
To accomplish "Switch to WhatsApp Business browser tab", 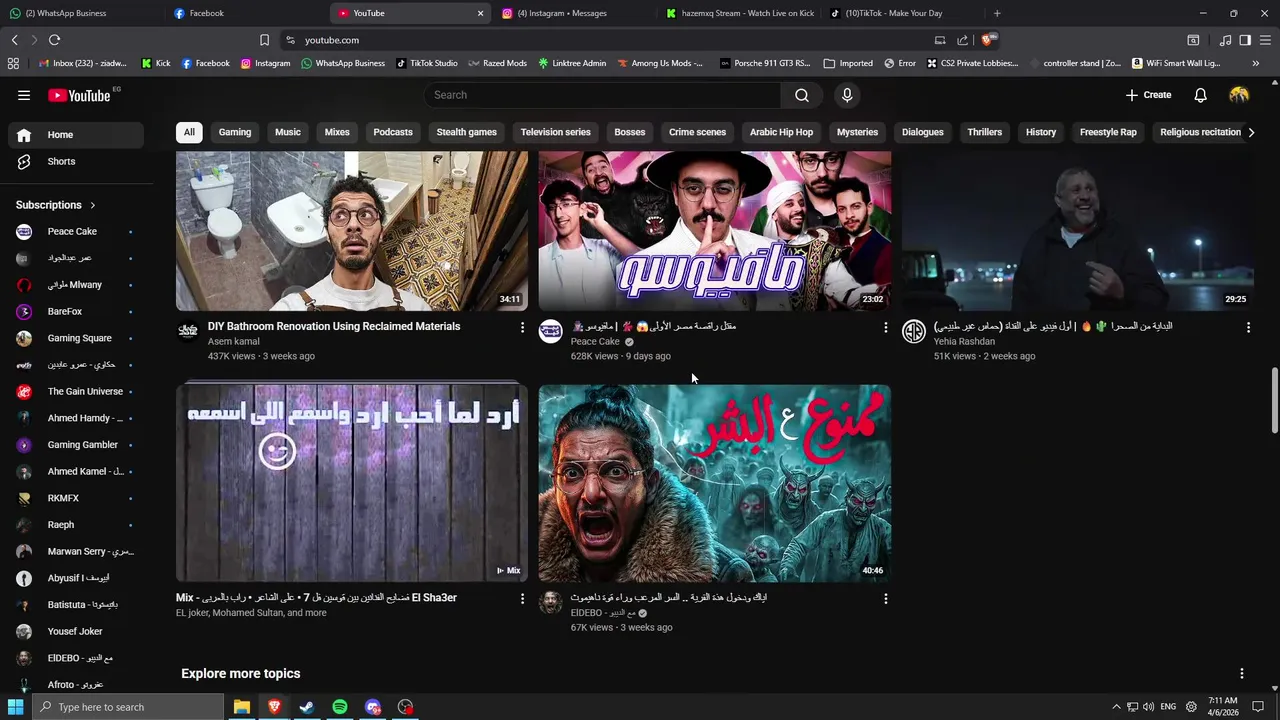I will 80,13.
